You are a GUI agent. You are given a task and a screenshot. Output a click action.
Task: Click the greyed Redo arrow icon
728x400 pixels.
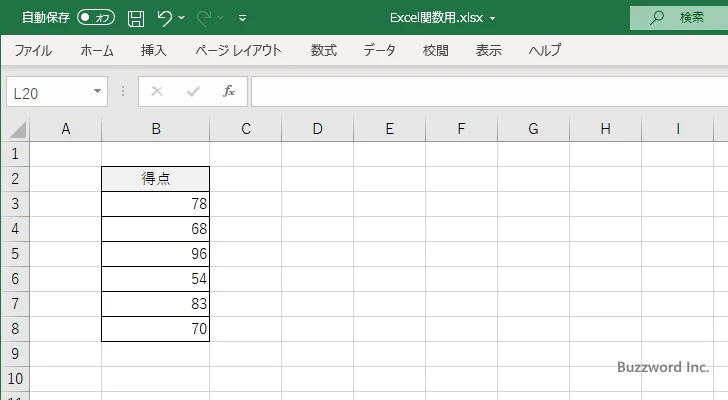[203, 18]
